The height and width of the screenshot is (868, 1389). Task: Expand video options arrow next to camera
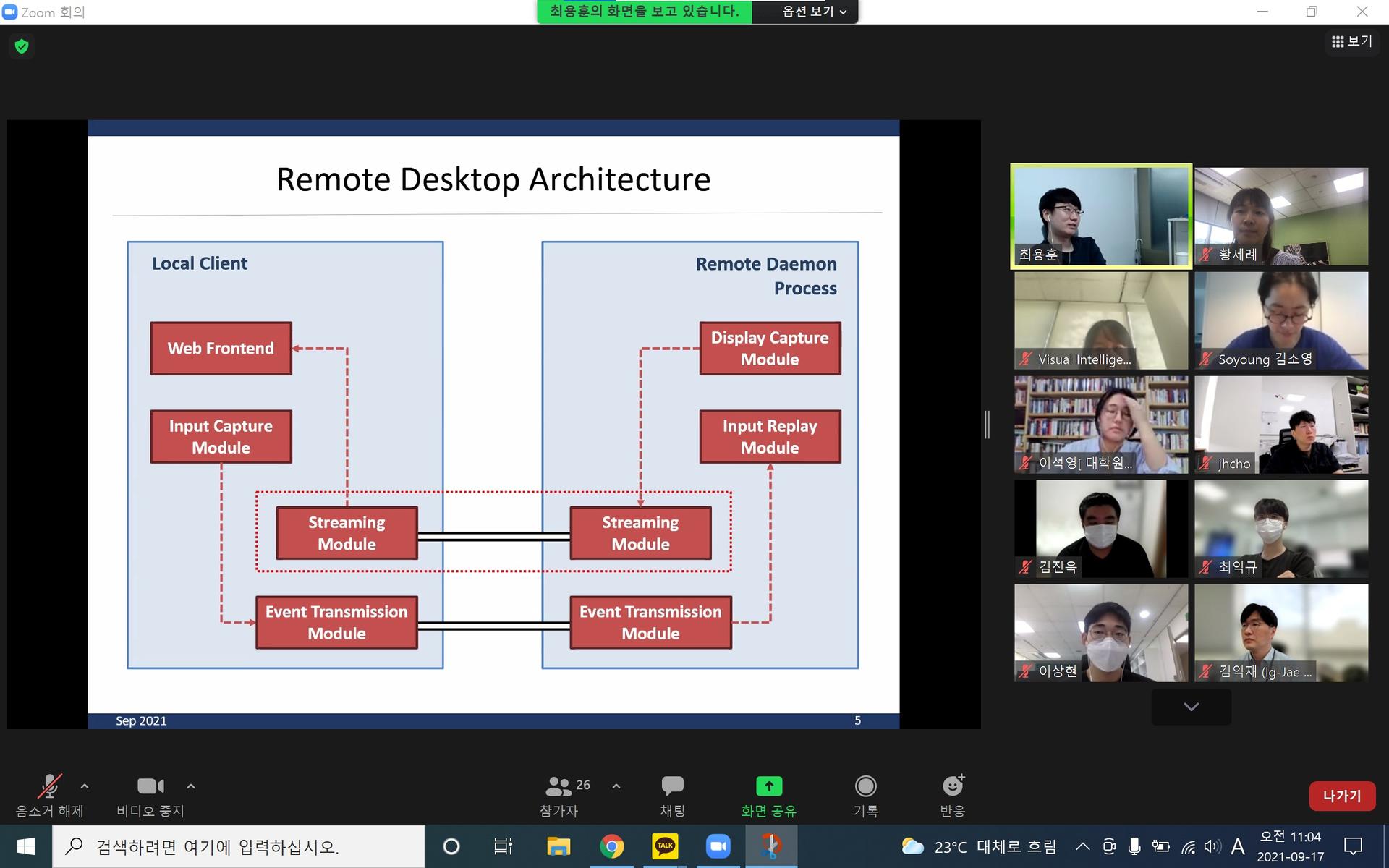click(x=191, y=786)
